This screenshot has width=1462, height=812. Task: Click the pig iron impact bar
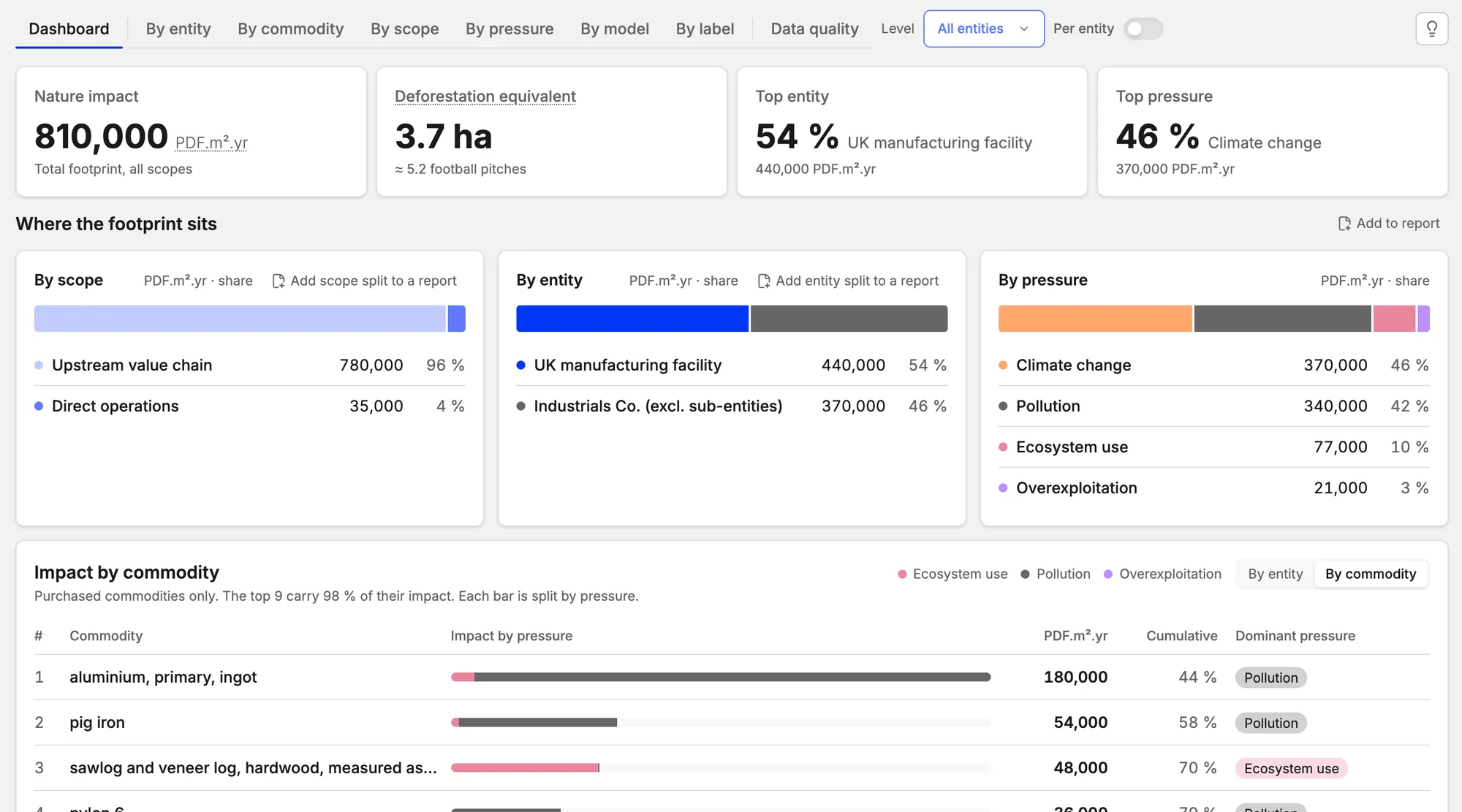click(534, 722)
